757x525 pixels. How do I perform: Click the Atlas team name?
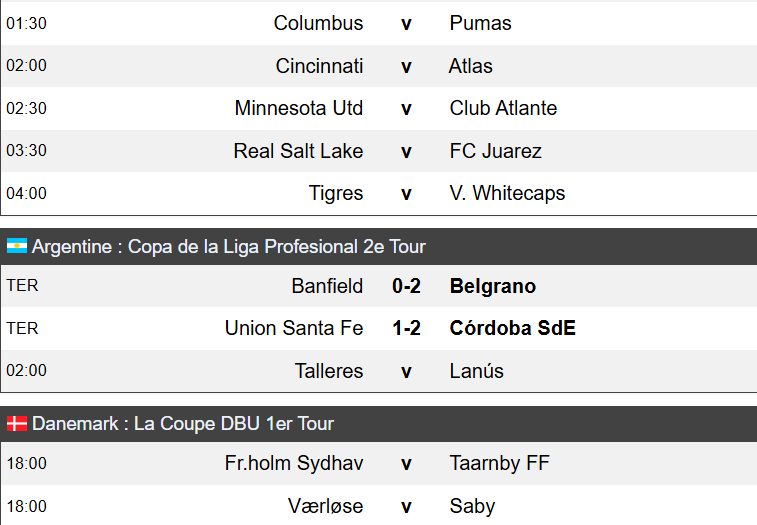pyautogui.click(x=471, y=66)
